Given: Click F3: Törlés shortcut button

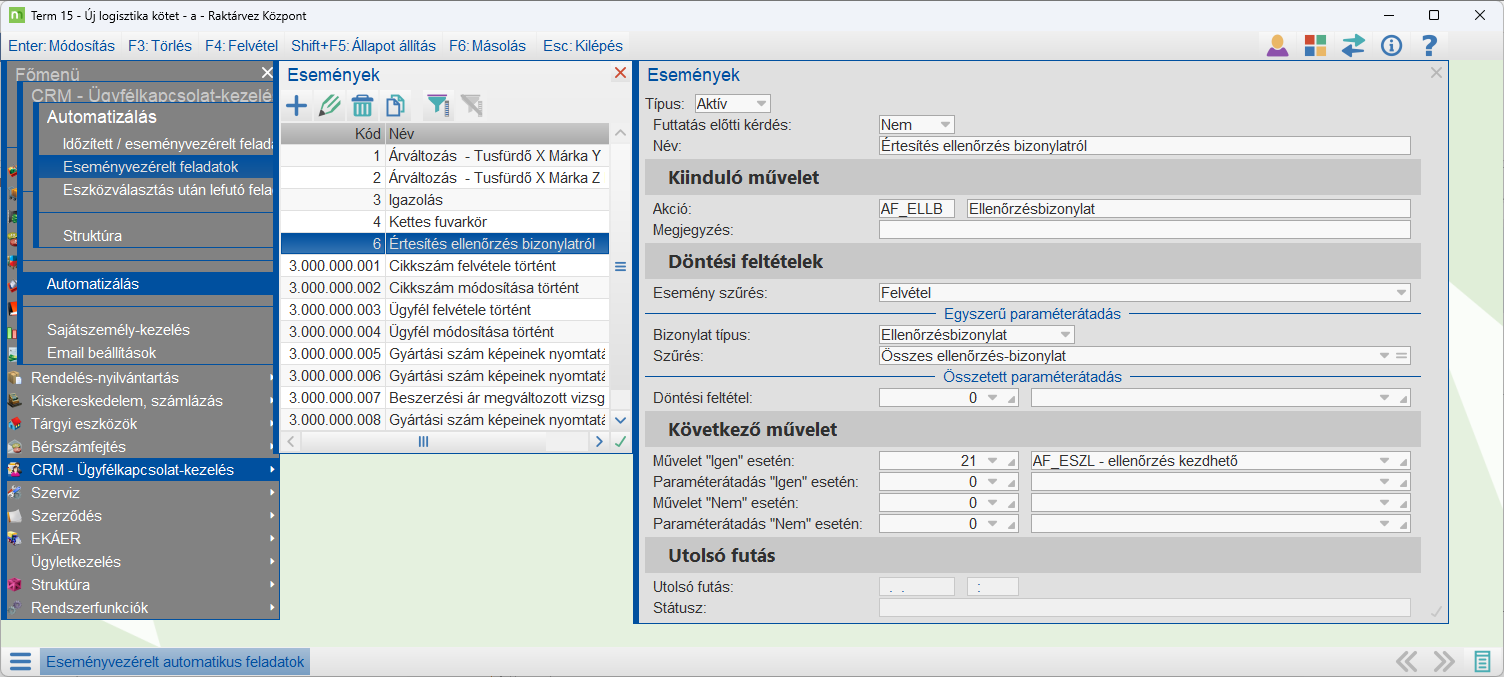Looking at the screenshot, I should [x=160, y=46].
